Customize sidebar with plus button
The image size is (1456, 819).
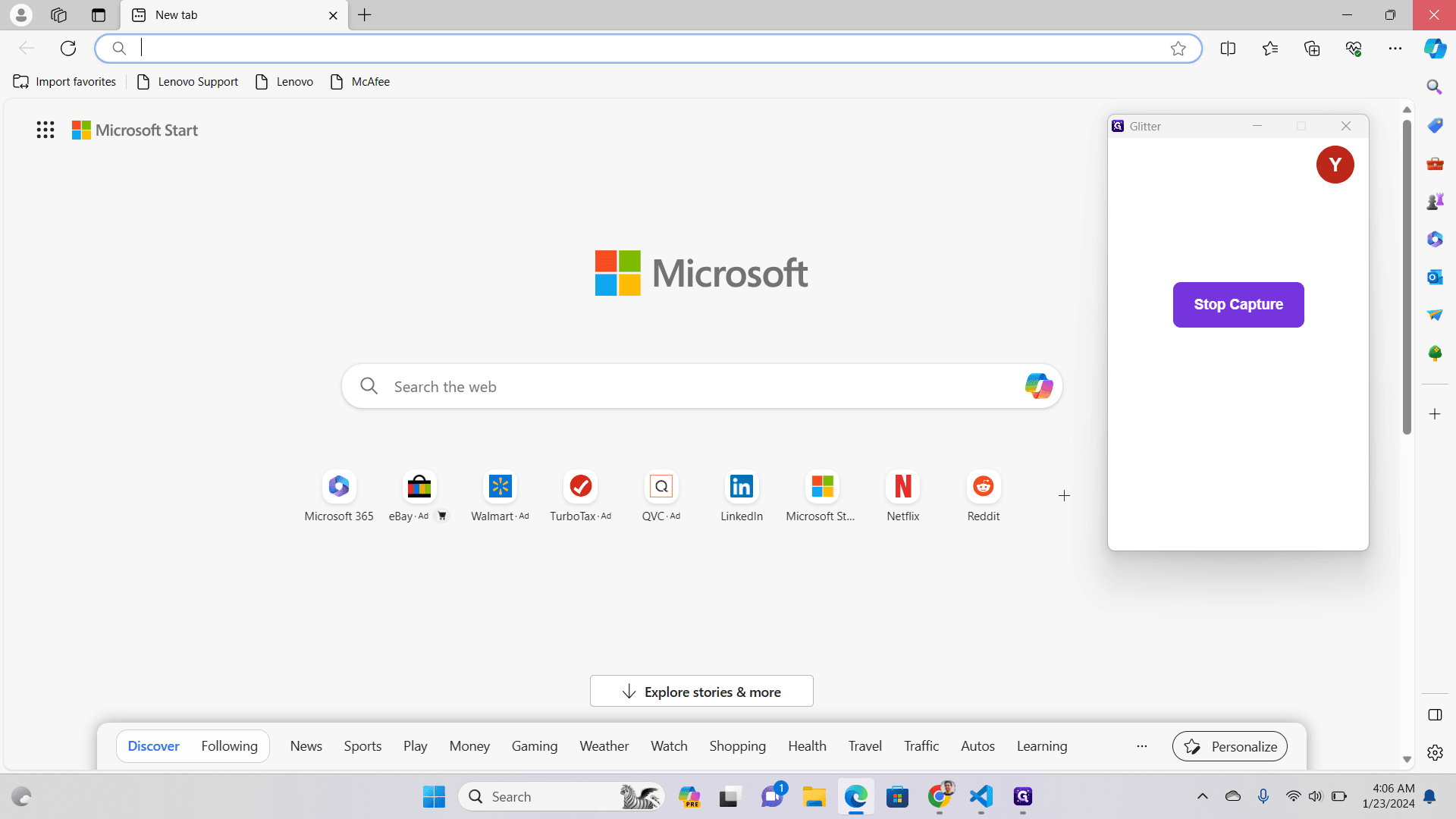pyautogui.click(x=1435, y=414)
